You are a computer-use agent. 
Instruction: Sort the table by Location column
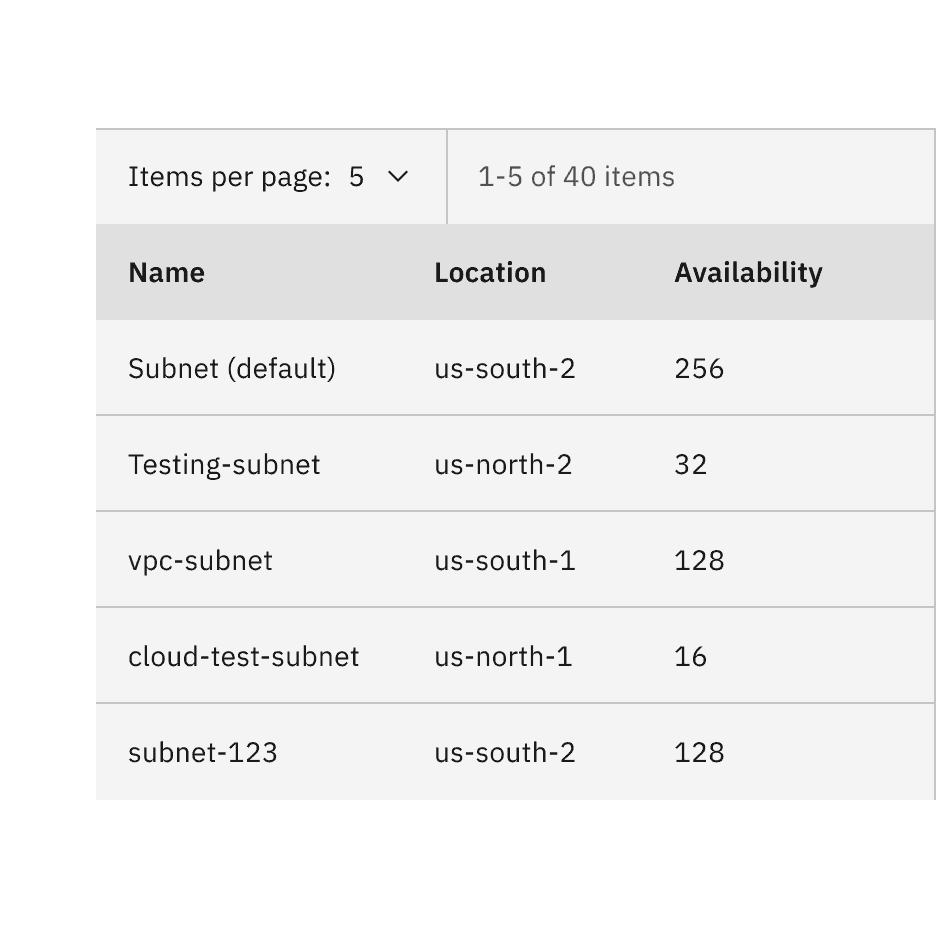click(x=490, y=272)
